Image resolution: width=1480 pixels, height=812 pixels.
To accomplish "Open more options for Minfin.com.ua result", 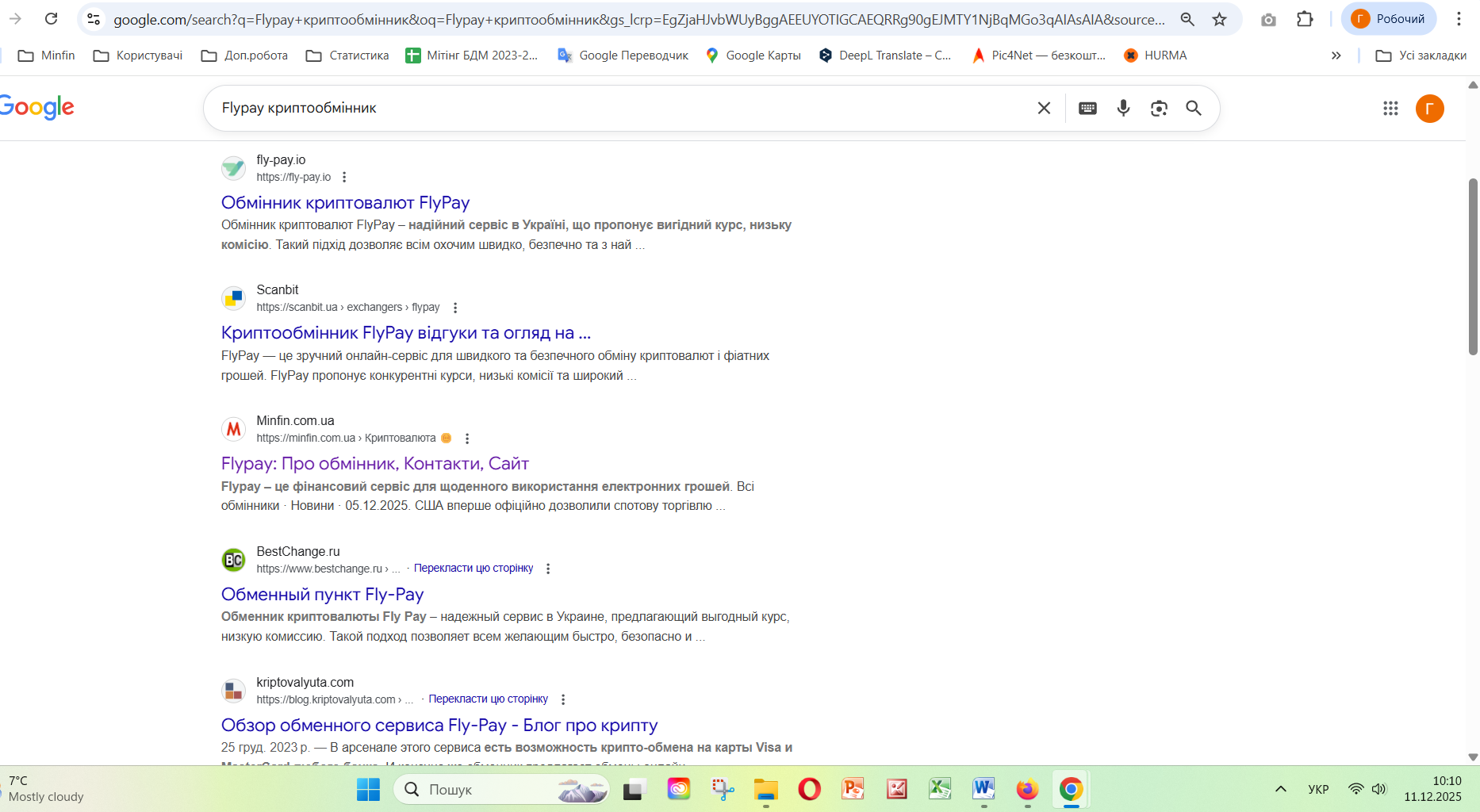I will click(x=467, y=439).
